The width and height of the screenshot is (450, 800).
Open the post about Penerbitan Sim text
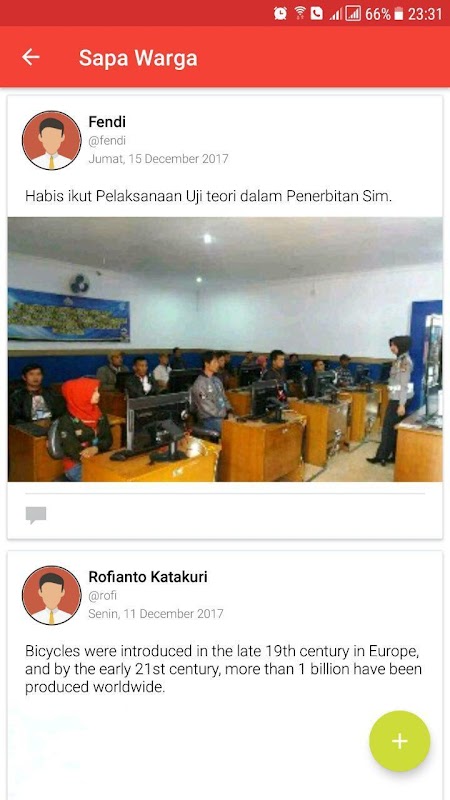pyautogui.click(x=209, y=196)
